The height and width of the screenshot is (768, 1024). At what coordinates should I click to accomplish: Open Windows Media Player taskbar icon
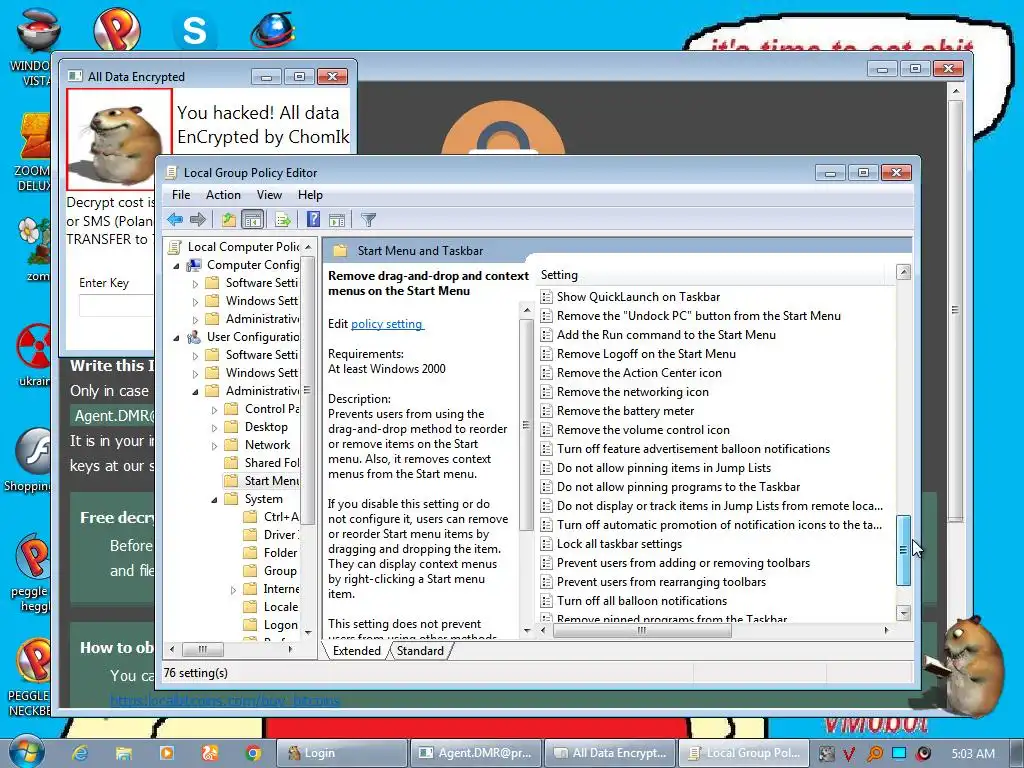(167, 753)
